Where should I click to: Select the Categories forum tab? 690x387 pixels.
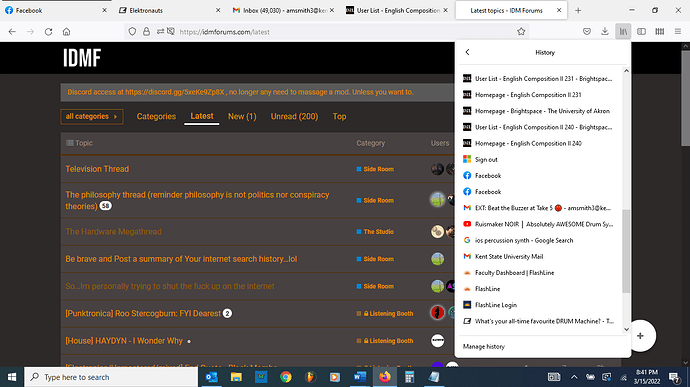tap(156, 117)
